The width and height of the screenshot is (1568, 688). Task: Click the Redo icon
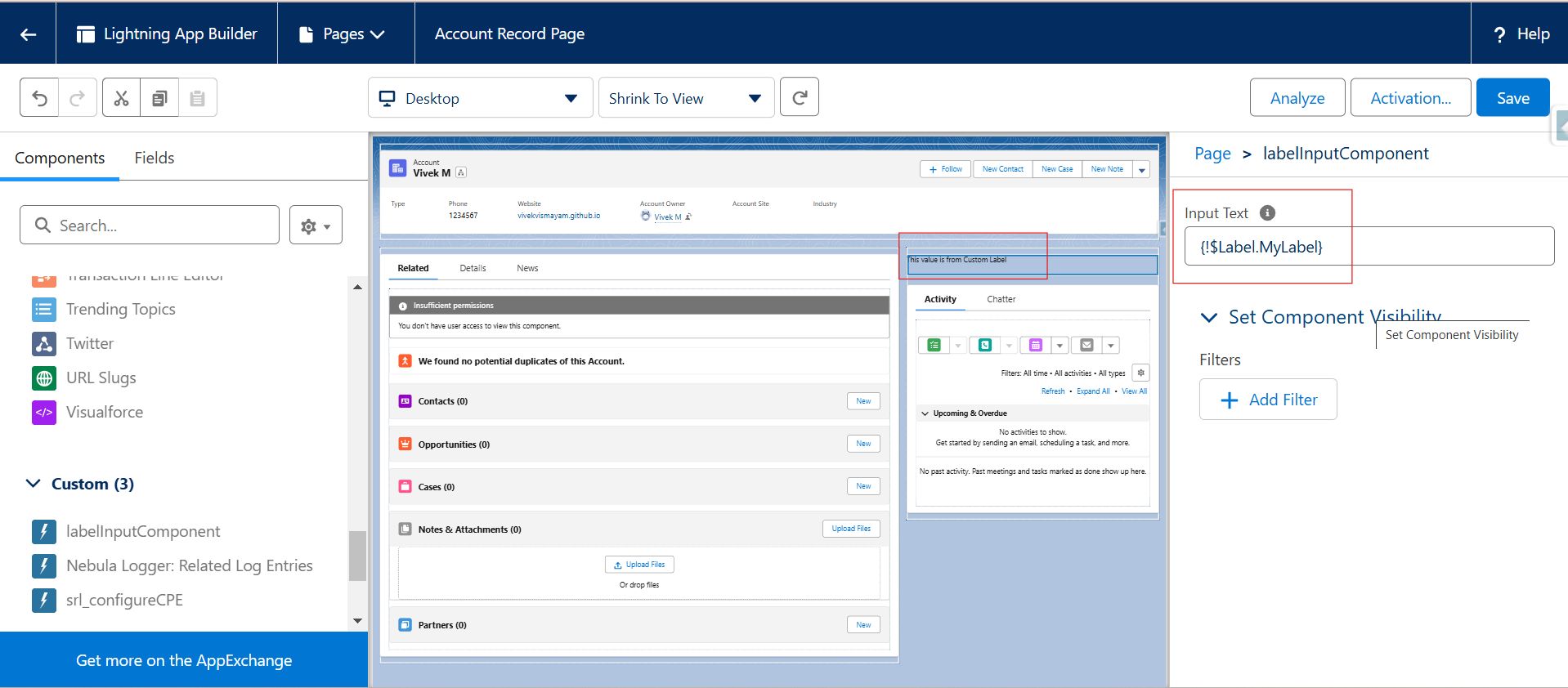[x=78, y=98]
